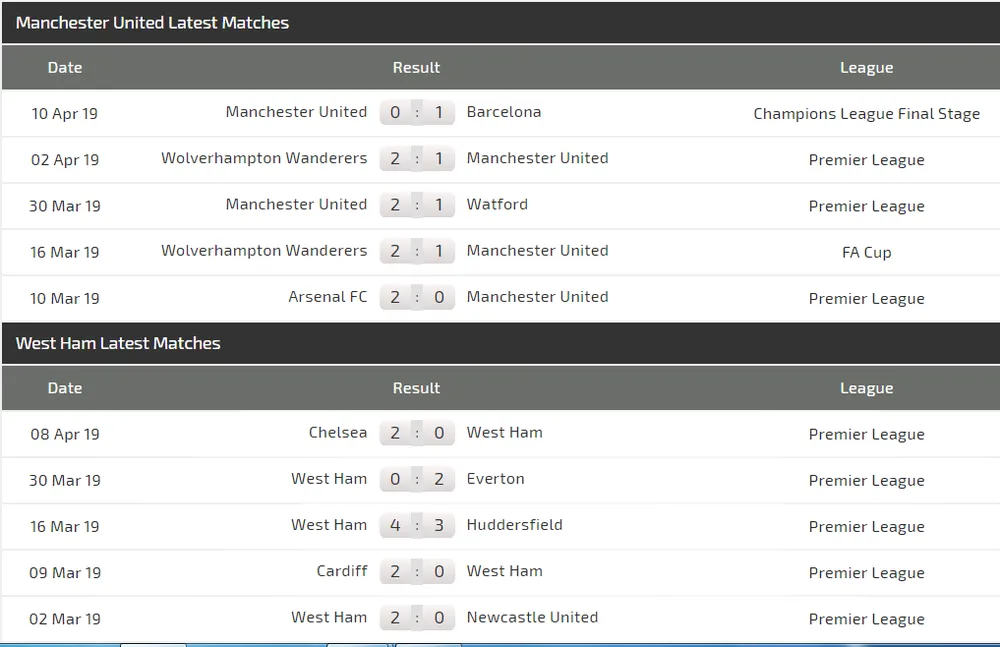This screenshot has height=647, width=1000.
Task: Select the Date column header
Action: coord(64,67)
